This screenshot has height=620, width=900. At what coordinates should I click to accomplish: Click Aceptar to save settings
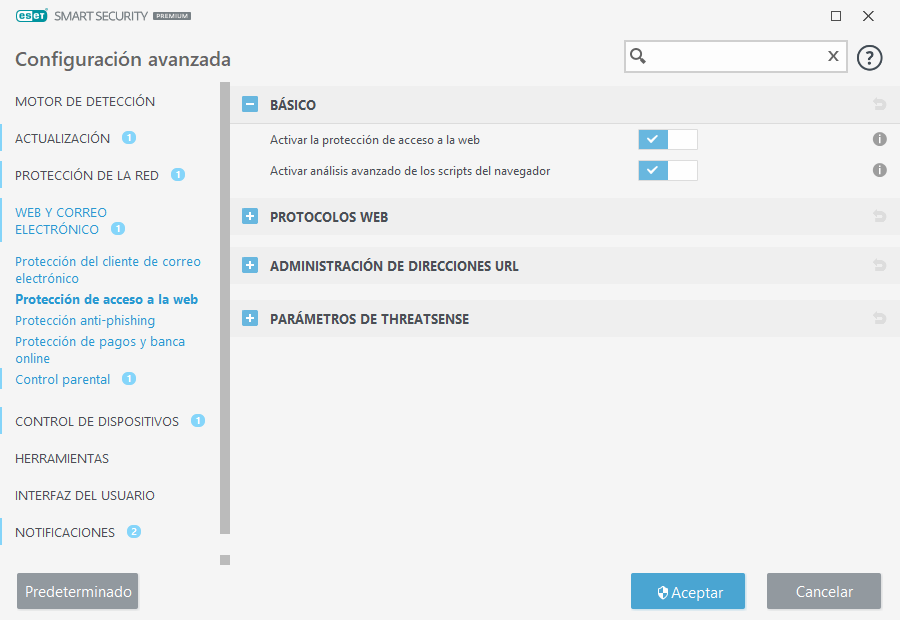(x=688, y=591)
